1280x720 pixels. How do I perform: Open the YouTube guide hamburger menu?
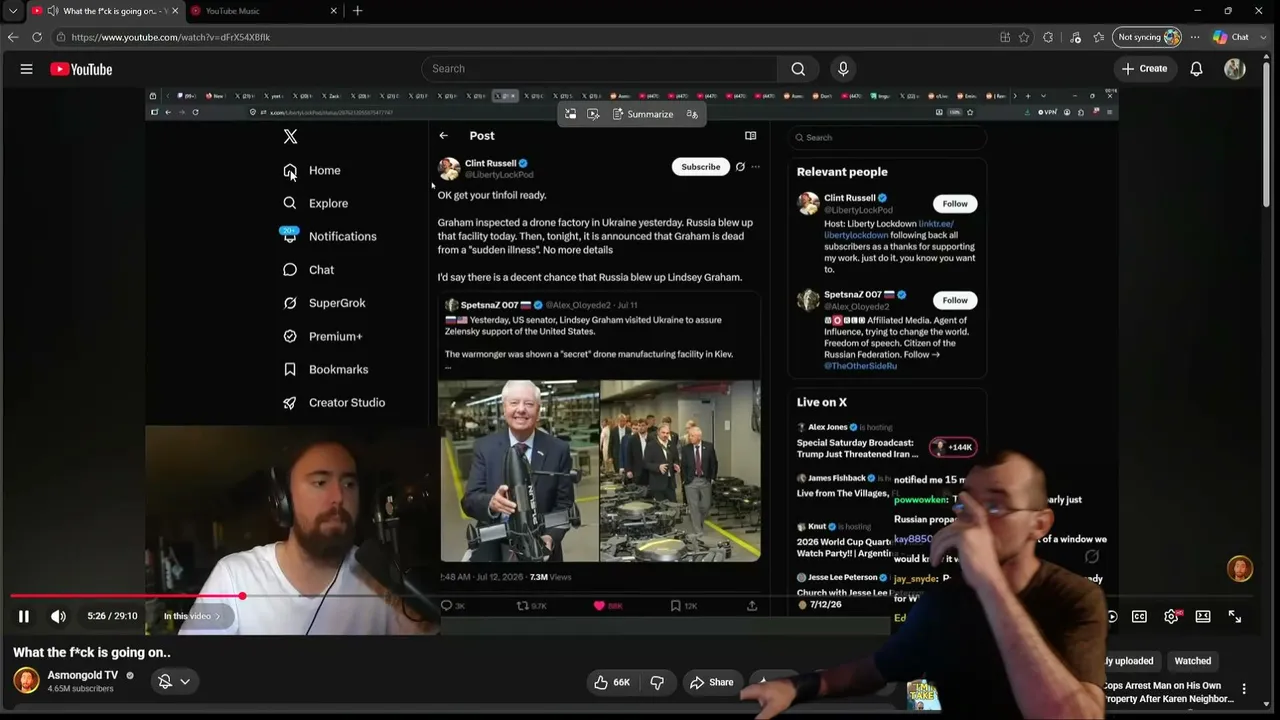(27, 69)
